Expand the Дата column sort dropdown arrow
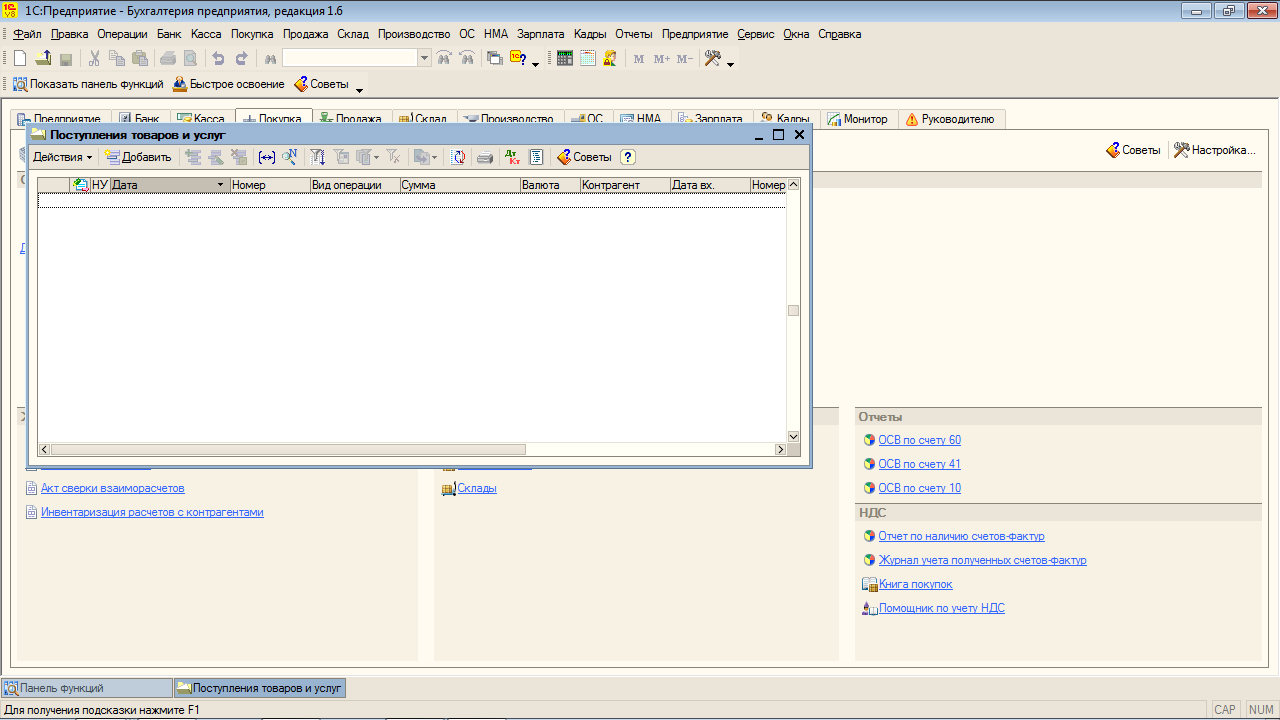This screenshot has width=1280, height=720. [x=221, y=185]
